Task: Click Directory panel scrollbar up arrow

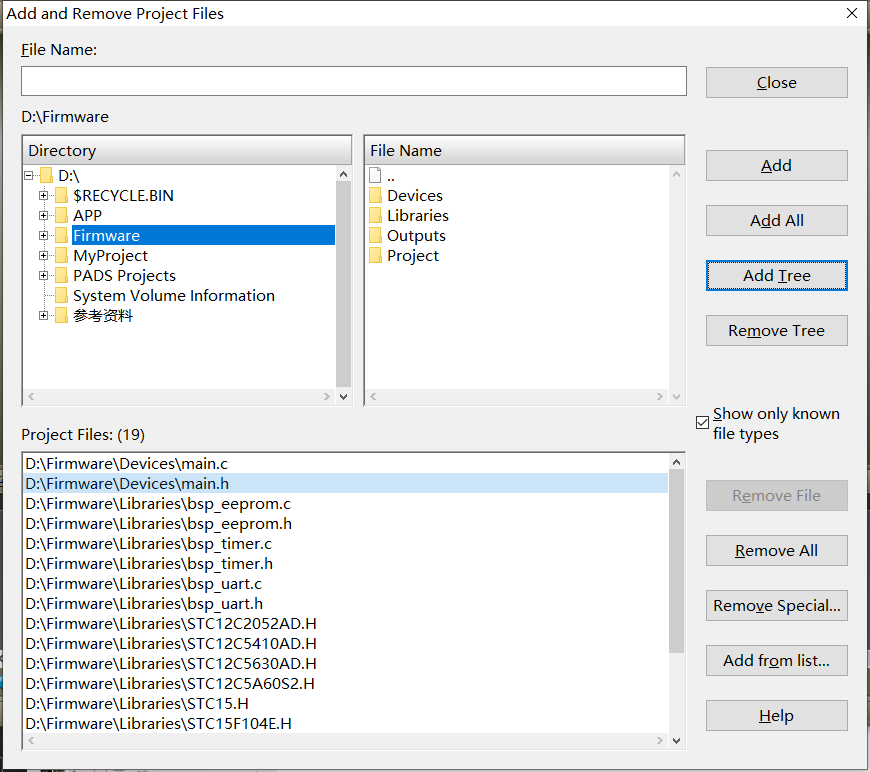Action: (x=343, y=174)
